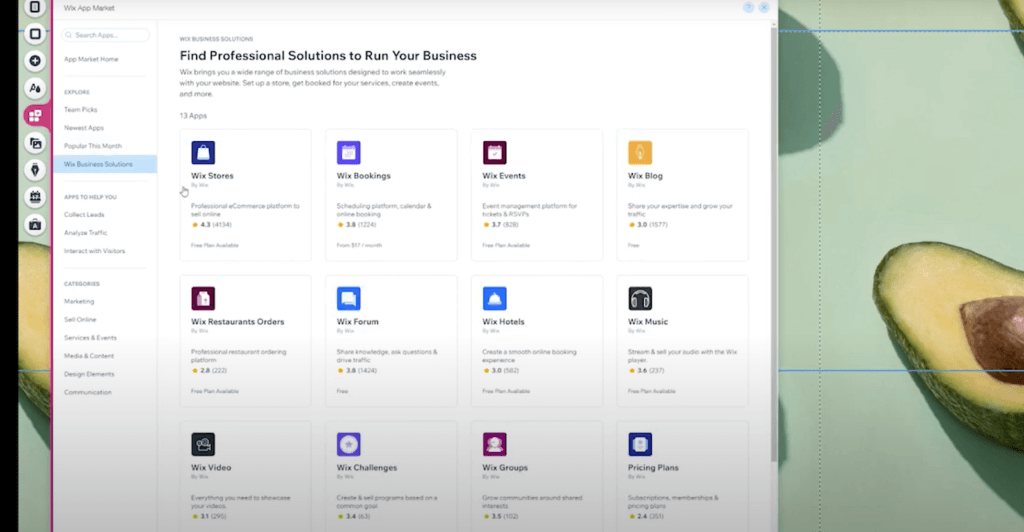Open Interact with Visitors category
The image size is (1024, 532).
94,251
